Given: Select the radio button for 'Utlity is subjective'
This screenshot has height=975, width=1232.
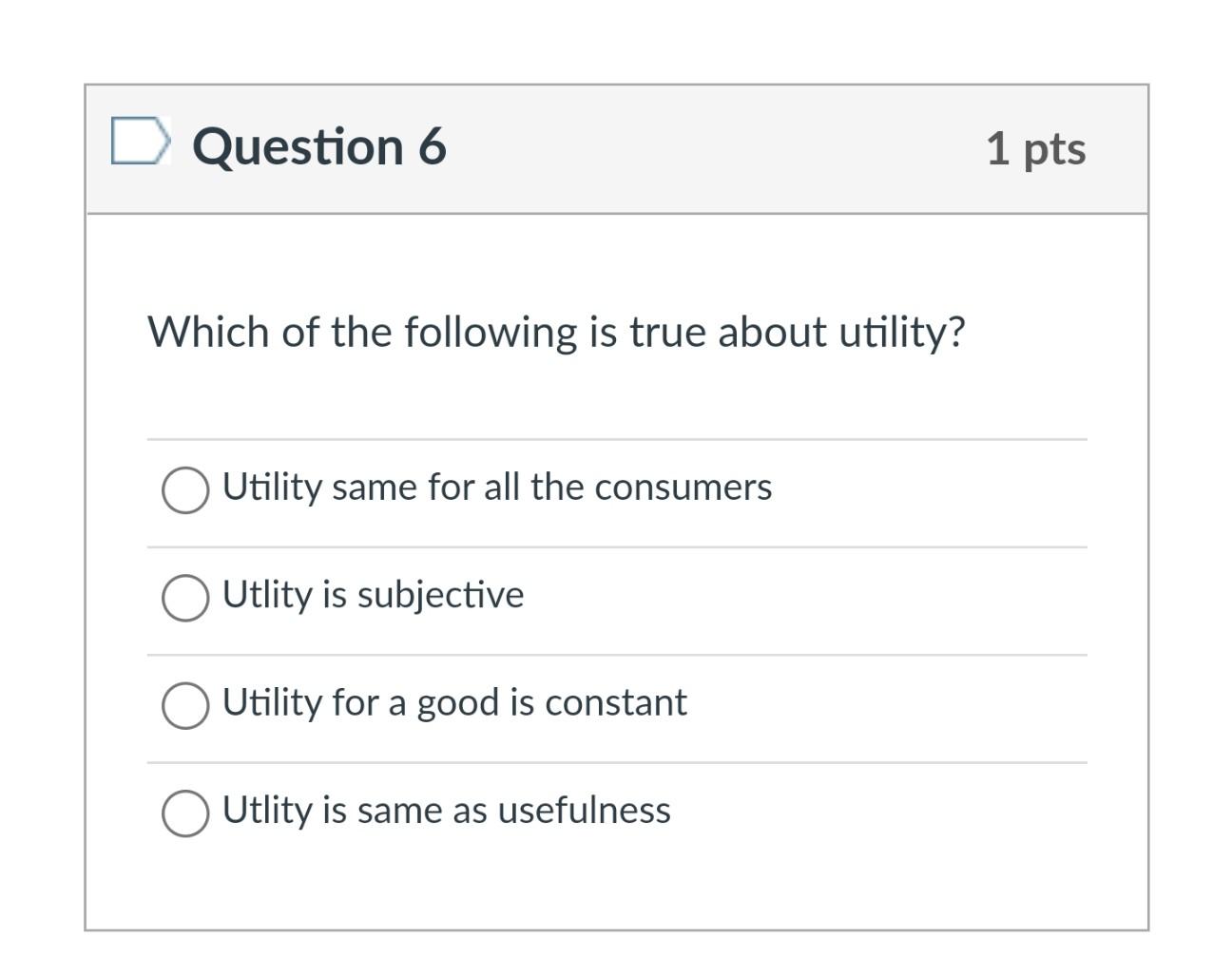Looking at the screenshot, I should 185,598.
